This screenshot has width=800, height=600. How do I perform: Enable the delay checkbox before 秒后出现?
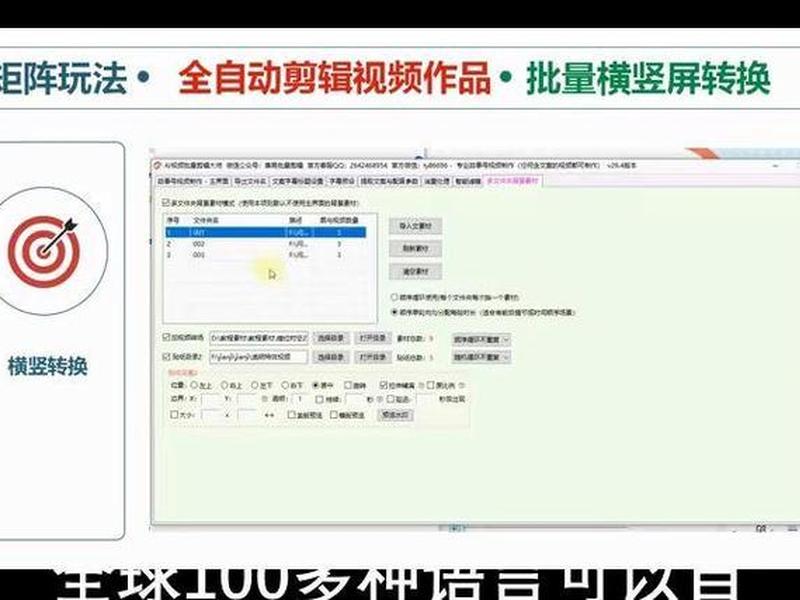click(x=390, y=399)
